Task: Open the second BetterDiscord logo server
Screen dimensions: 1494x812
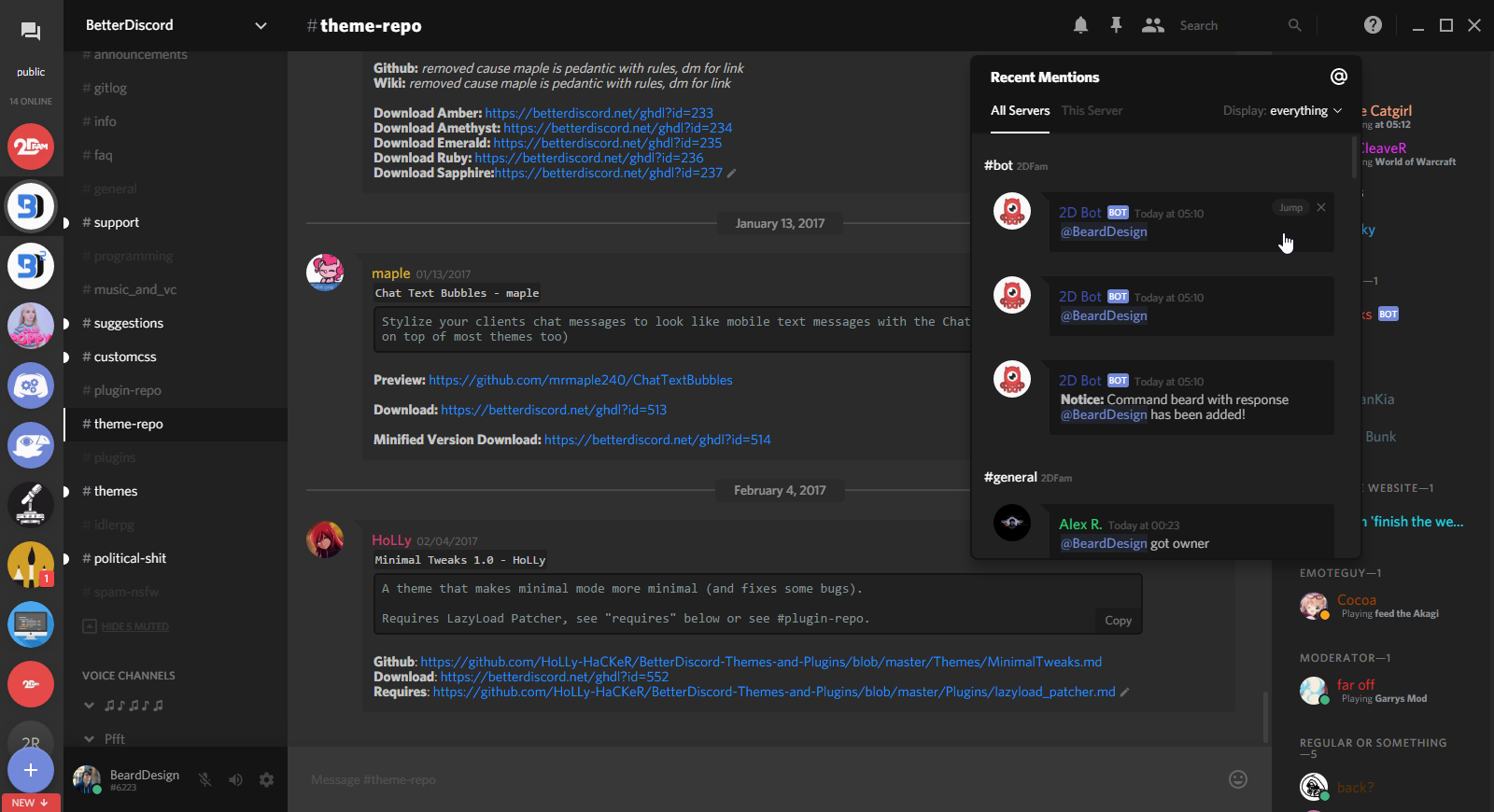Action: tap(31, 266)
